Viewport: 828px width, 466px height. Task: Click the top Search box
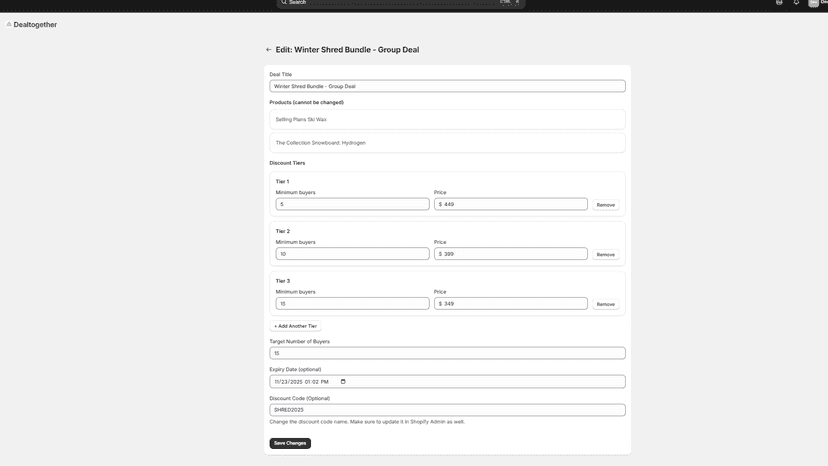pyautogui.click(x=401, y=3)
